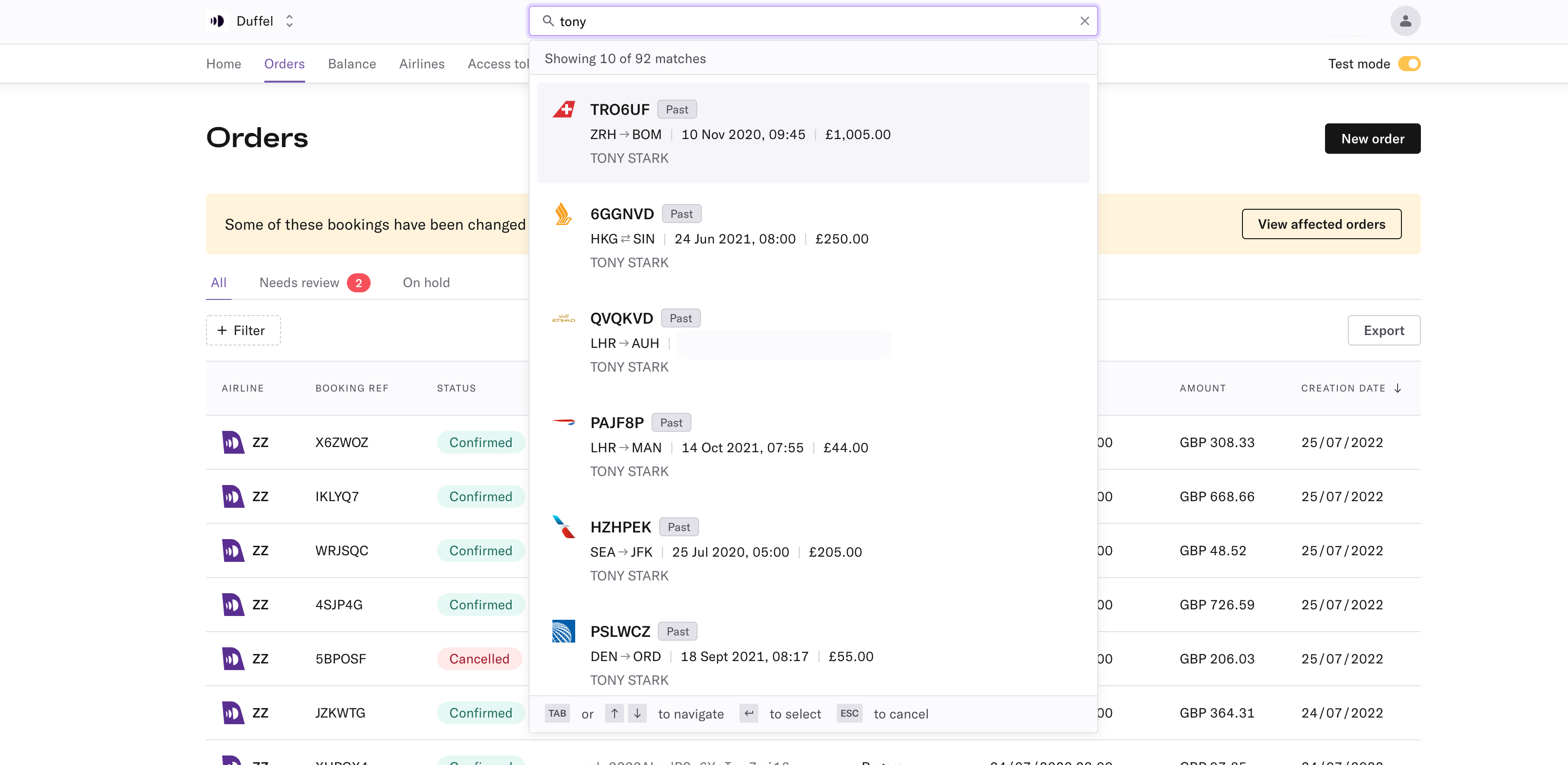Select search result QVQKVD
The width and height of the screenshot is (1568, 765).
click(812, 342)
